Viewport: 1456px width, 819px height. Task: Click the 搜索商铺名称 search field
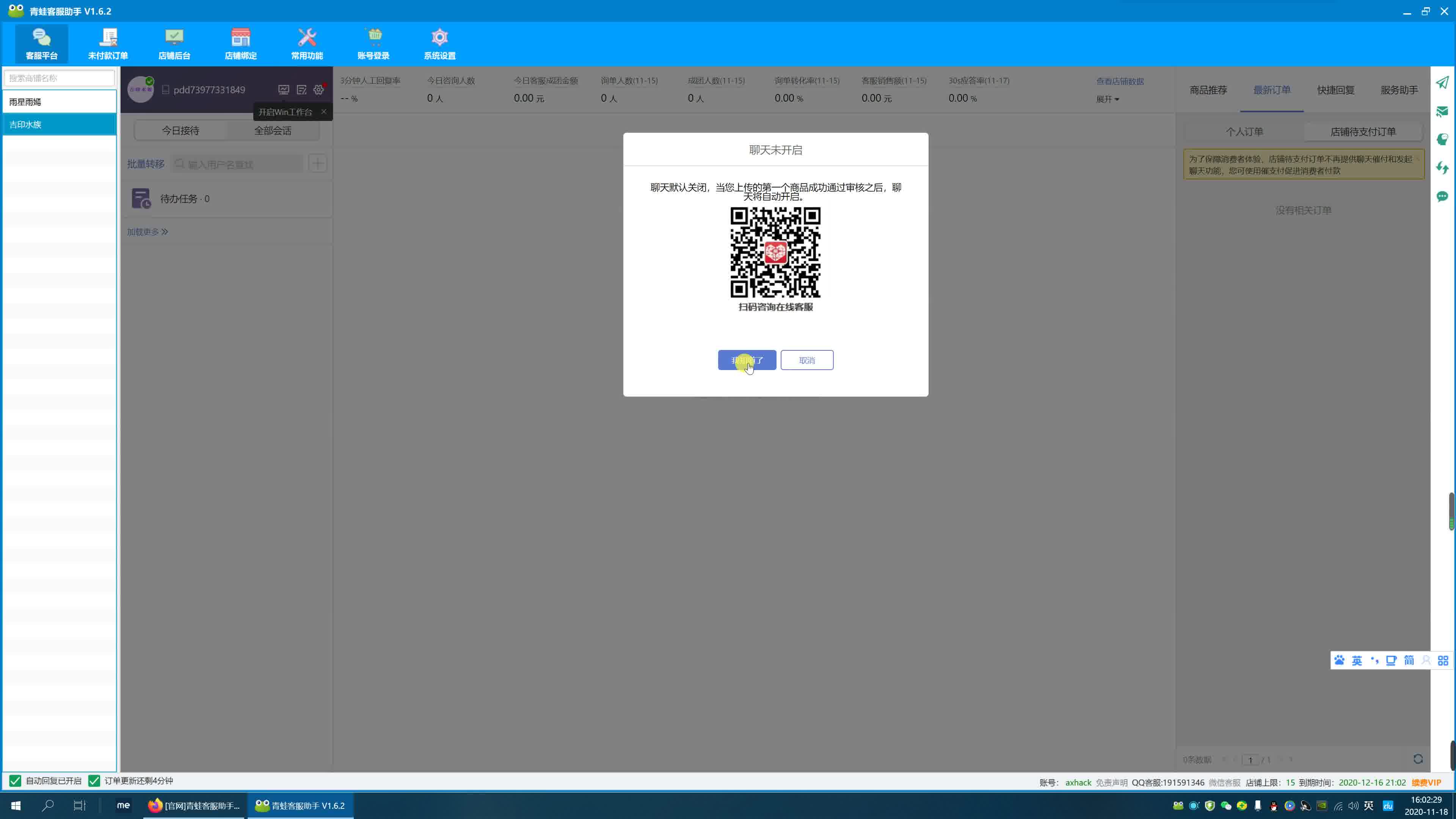point(60,78)
